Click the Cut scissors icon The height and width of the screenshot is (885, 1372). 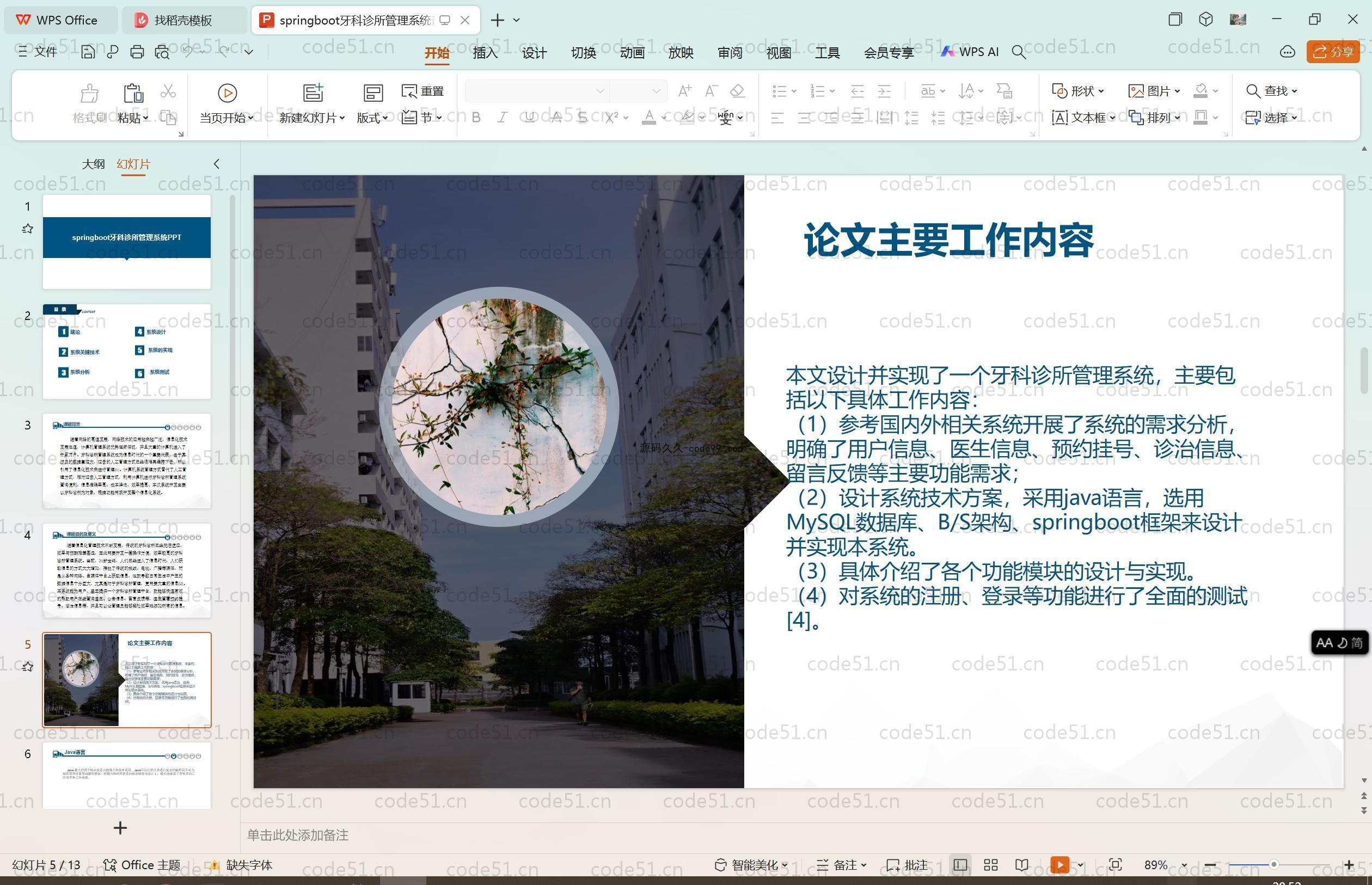pyautogui.click(x=168, y=91)
